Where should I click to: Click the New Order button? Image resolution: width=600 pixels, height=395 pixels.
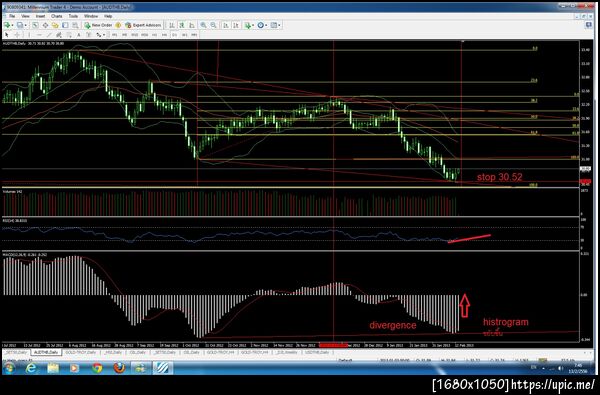pyautogui.click(x=98, y=25)
